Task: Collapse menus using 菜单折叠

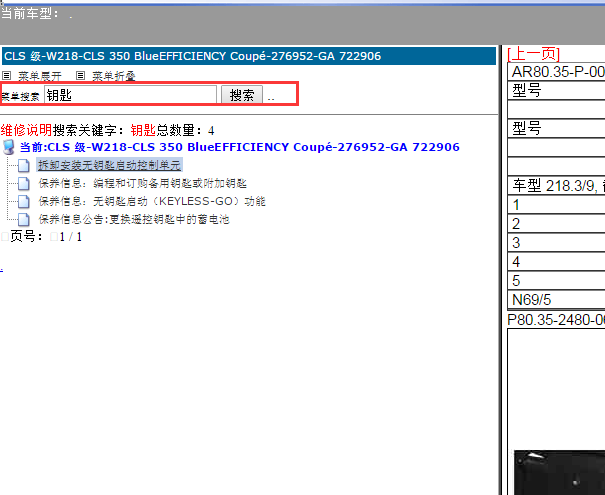Action: 113,76
